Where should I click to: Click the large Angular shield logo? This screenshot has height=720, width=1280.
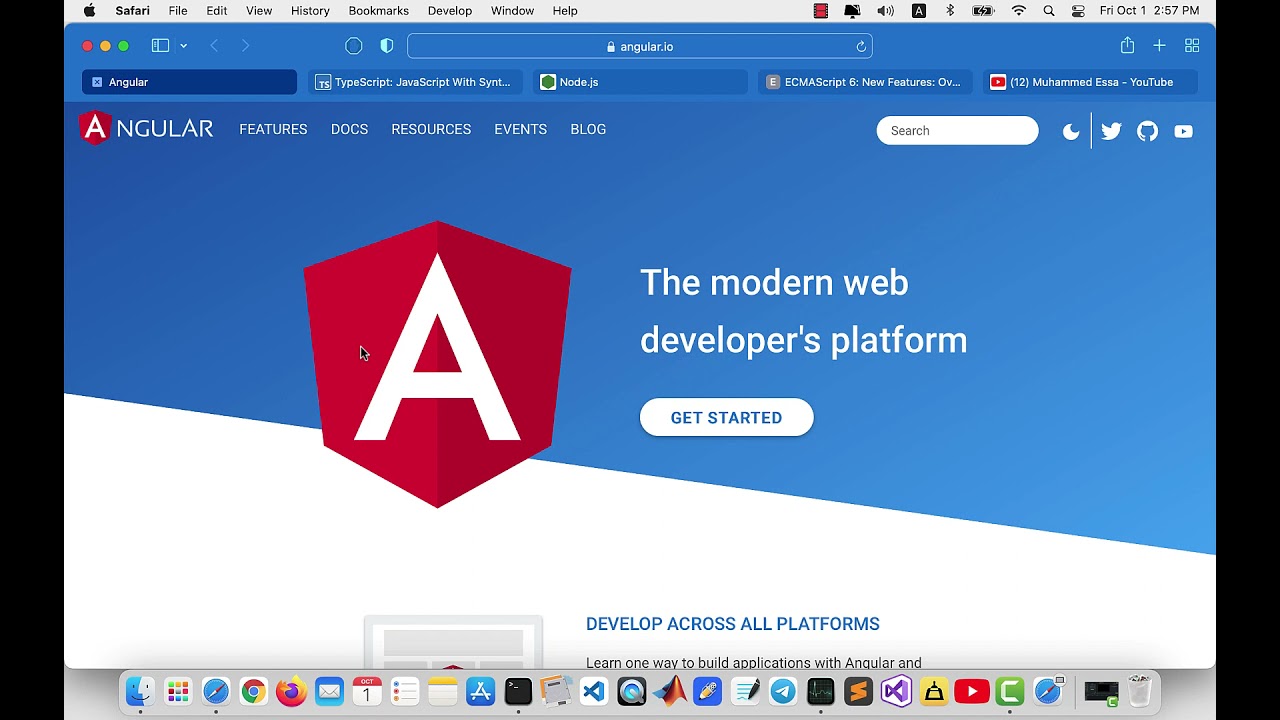click(437, 364)
